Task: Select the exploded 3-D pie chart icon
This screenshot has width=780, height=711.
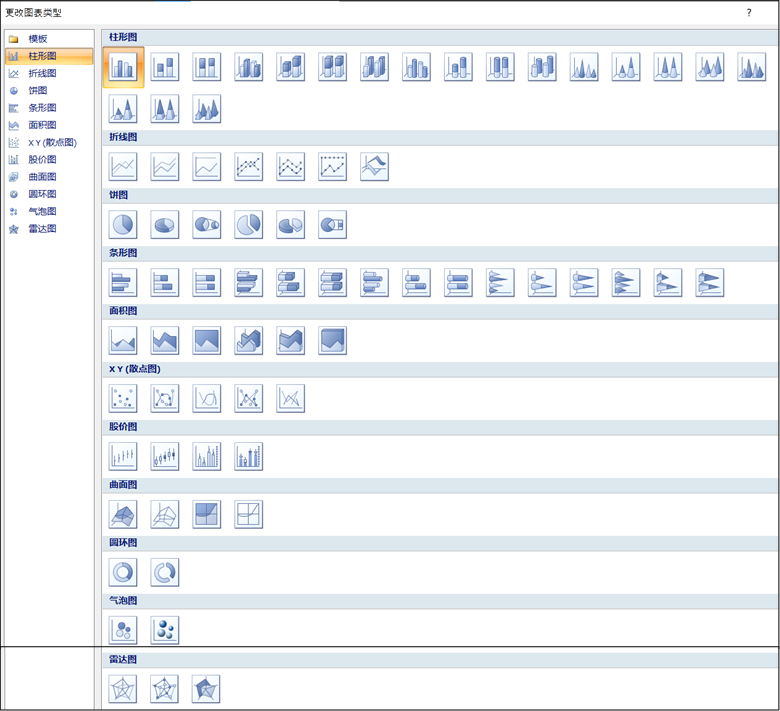Action: point(291,224)
